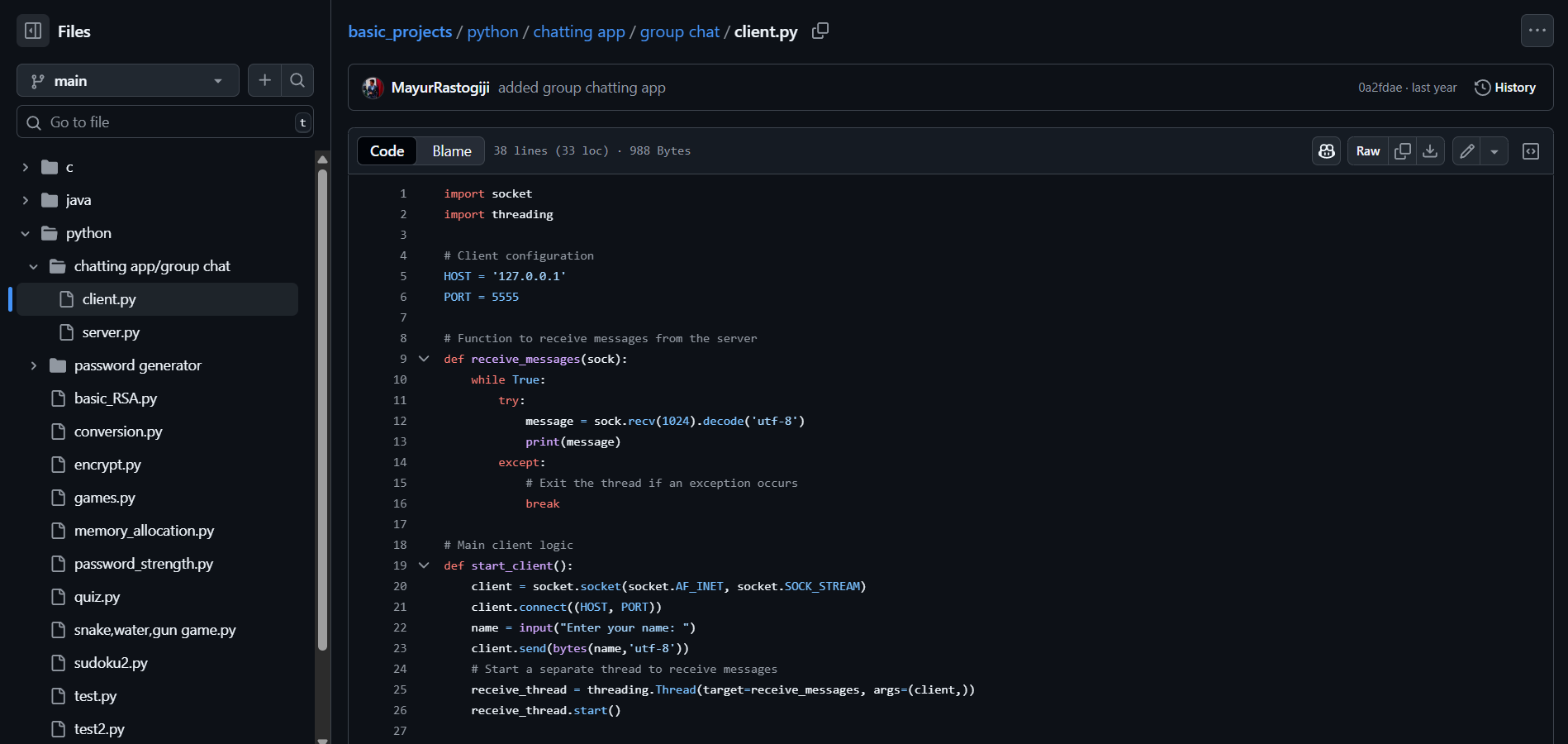Fold the start_client function at line 19
The height and width of the screenshot is (744, 1568).
[424, 565]
